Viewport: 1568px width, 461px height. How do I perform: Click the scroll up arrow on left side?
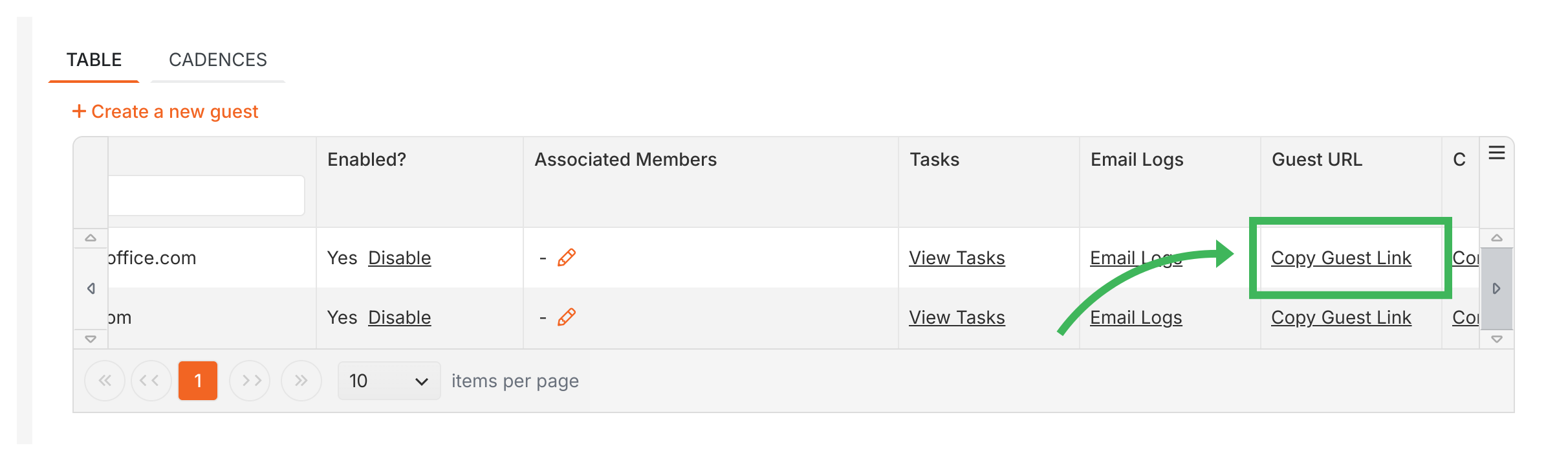[x=91, y=238]
